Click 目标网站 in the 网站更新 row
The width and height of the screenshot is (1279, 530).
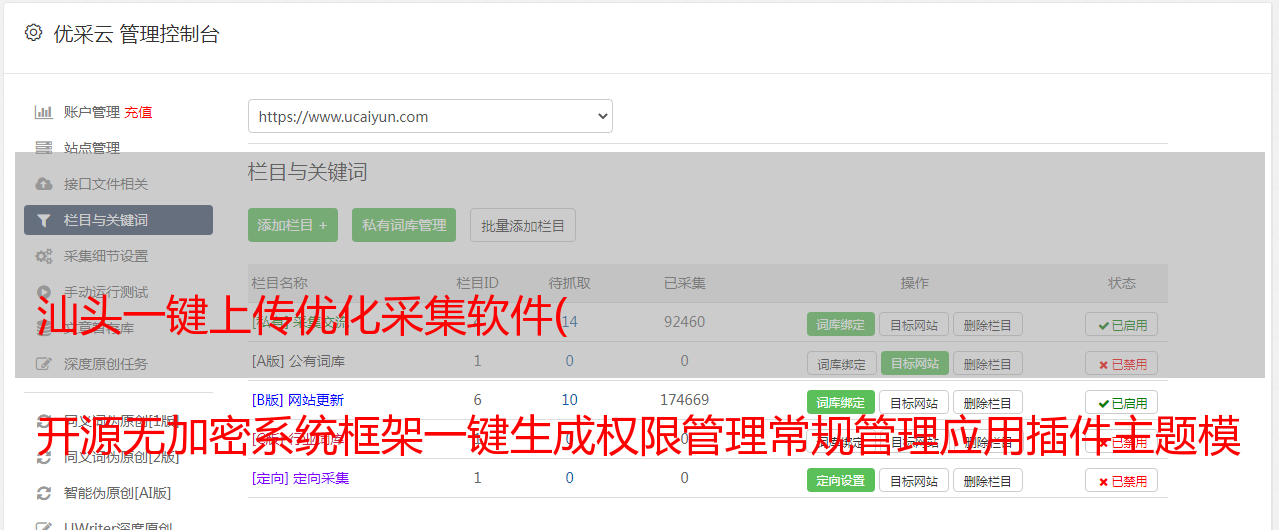click(914, 402)
